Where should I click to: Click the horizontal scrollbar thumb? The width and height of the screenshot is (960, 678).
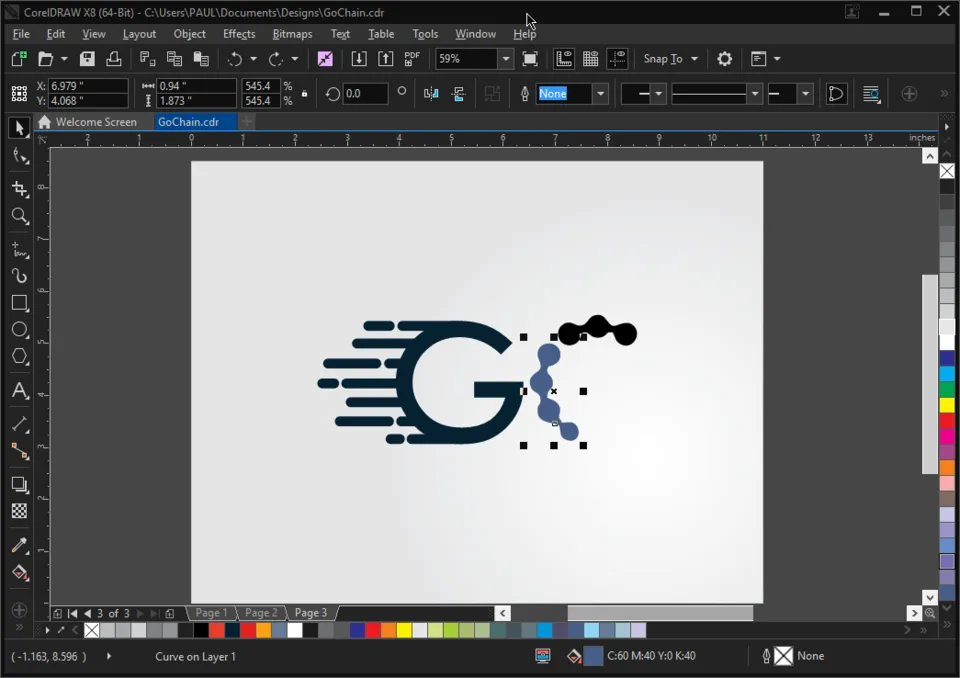660,612
